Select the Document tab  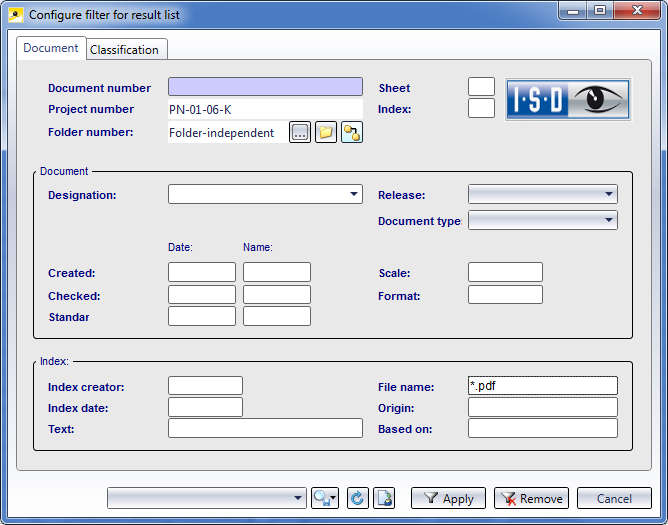51,48
